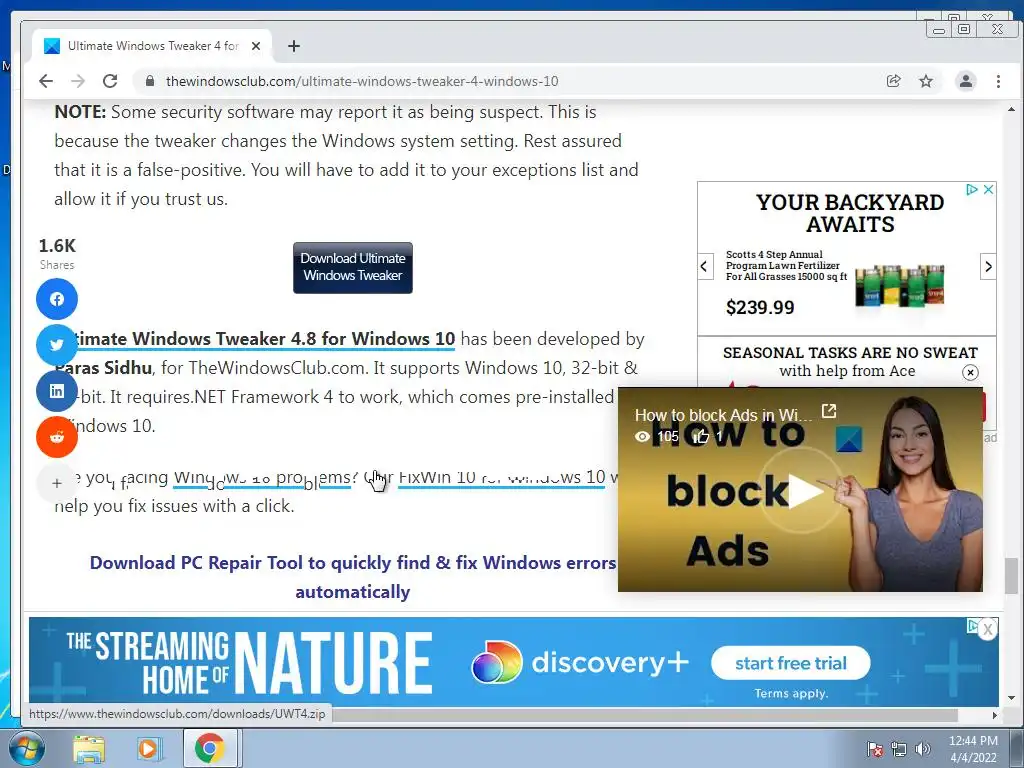1024x768 pixels.
Task: Close the Your Backyard Awaits ad
Action: 989,189
